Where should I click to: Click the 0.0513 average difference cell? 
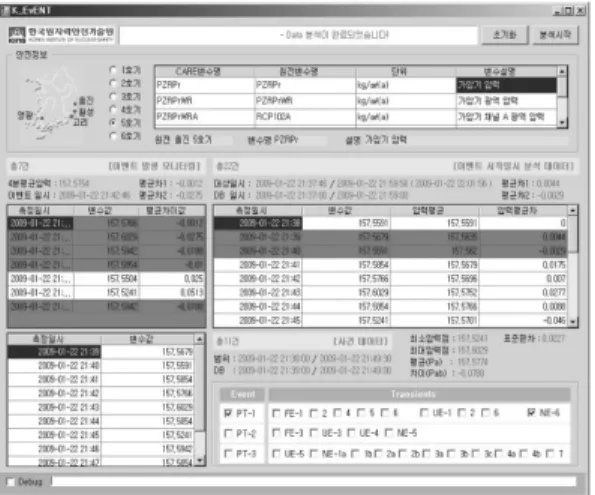tap(172, 293)
